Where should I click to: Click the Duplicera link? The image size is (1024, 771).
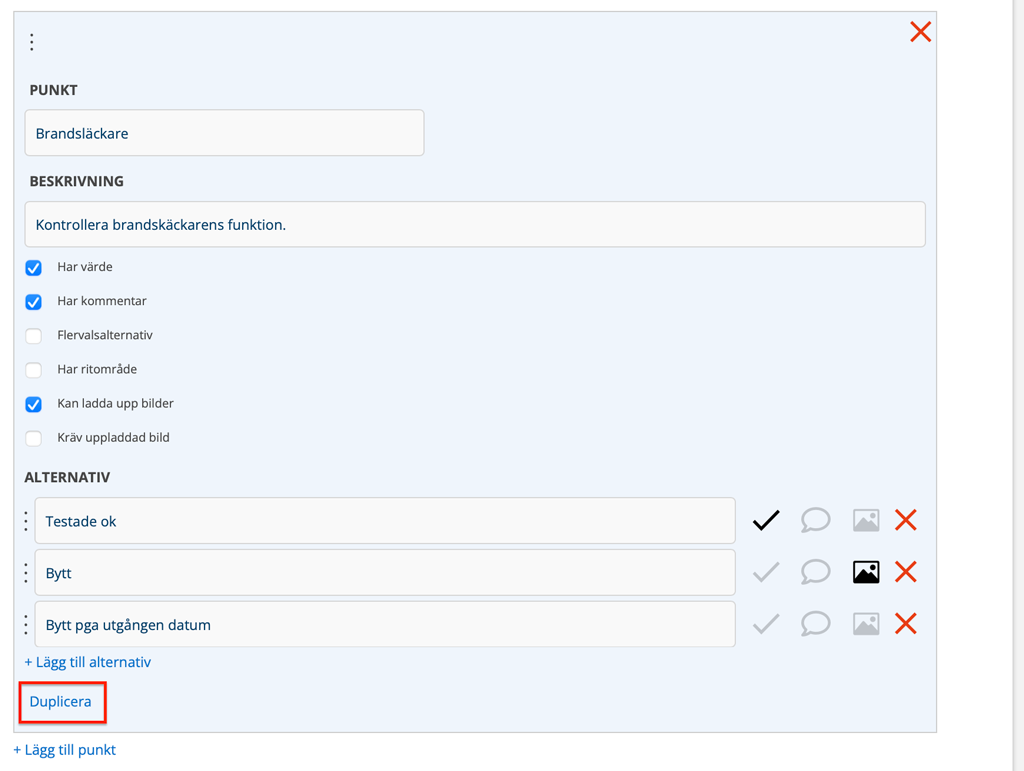(x=61, y=702)
